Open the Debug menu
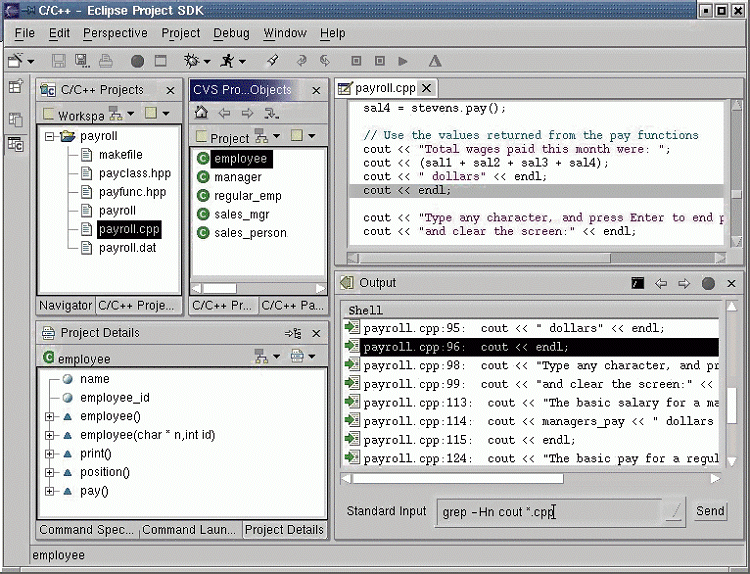The image size is (750, 574). tap(232, 33)
